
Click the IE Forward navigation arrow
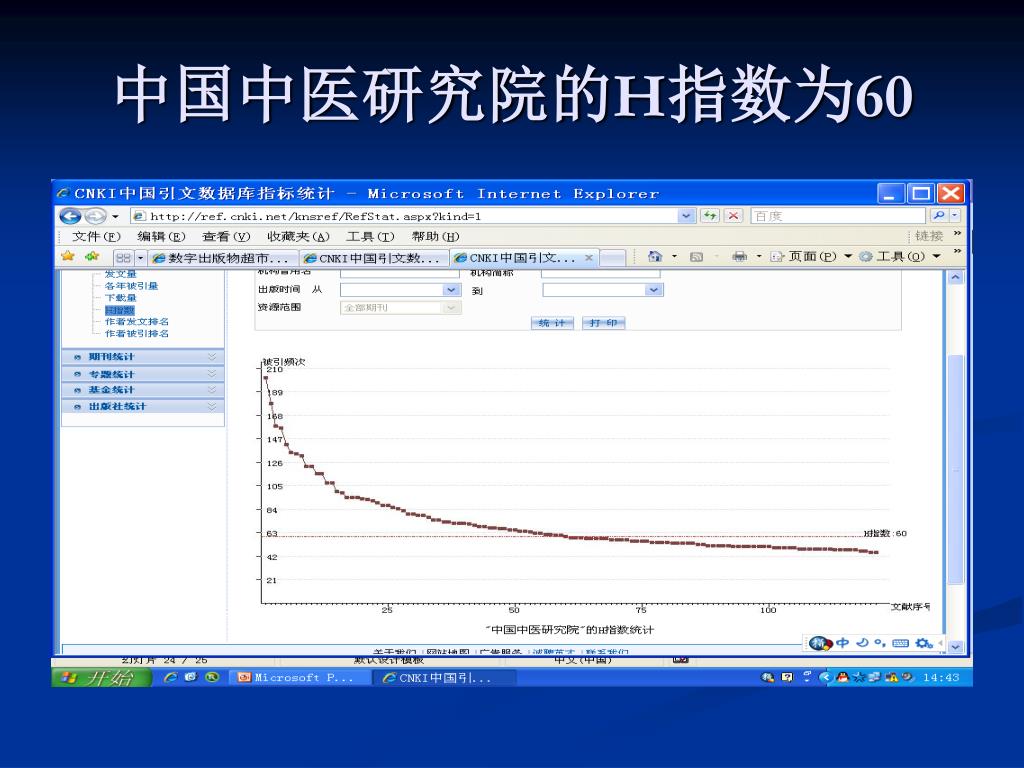point(95,216)
